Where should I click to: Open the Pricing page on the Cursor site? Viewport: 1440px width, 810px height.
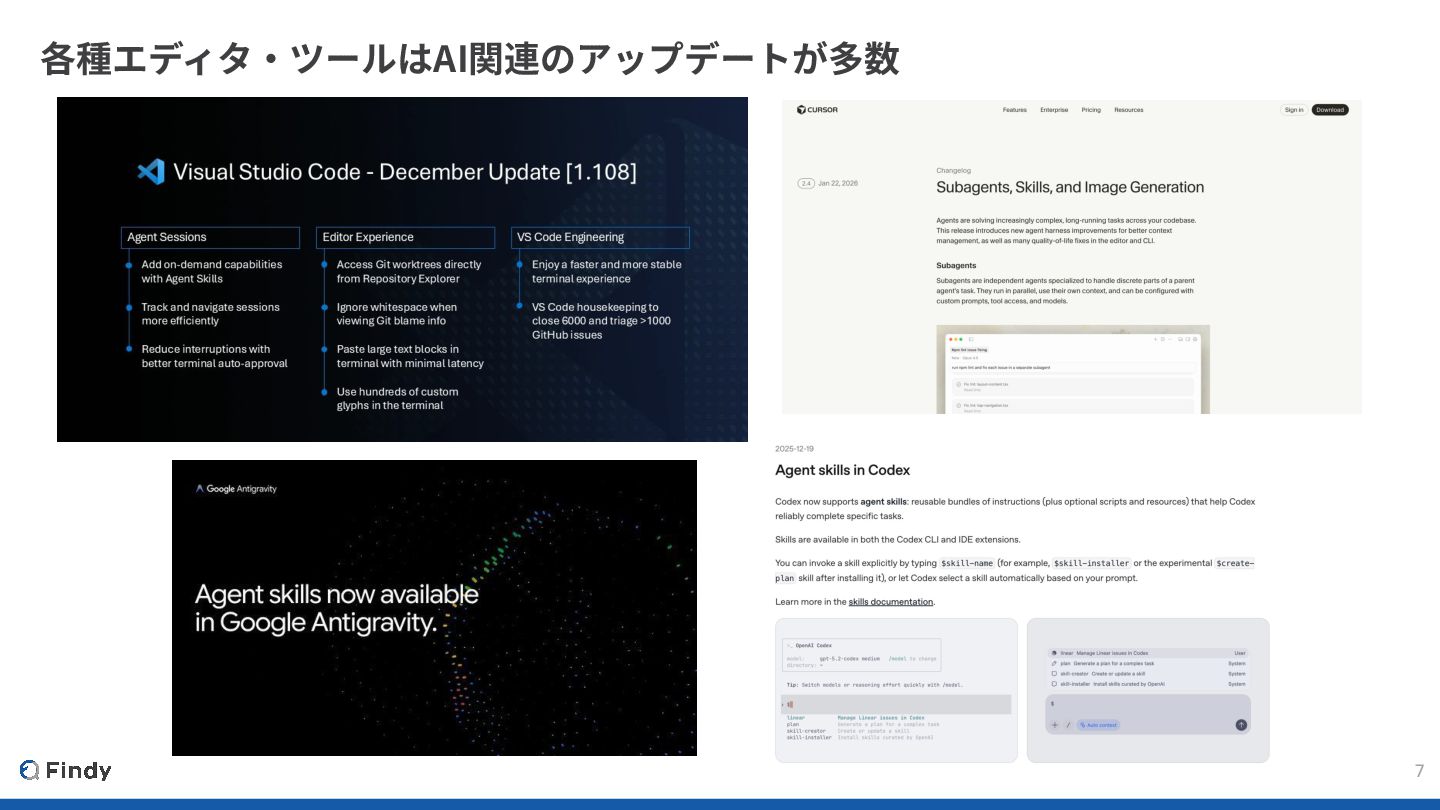1091,110
